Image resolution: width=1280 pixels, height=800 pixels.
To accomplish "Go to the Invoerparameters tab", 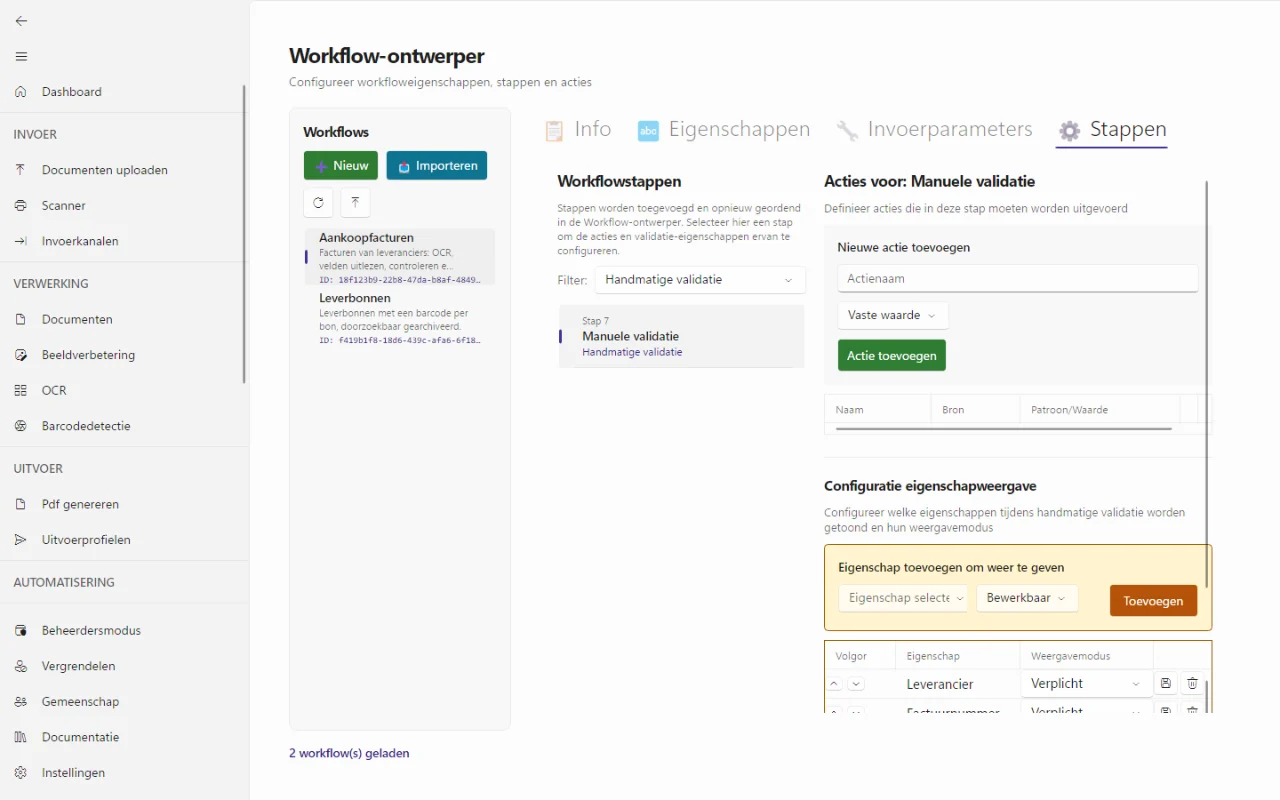I will [x=934, y=130].
